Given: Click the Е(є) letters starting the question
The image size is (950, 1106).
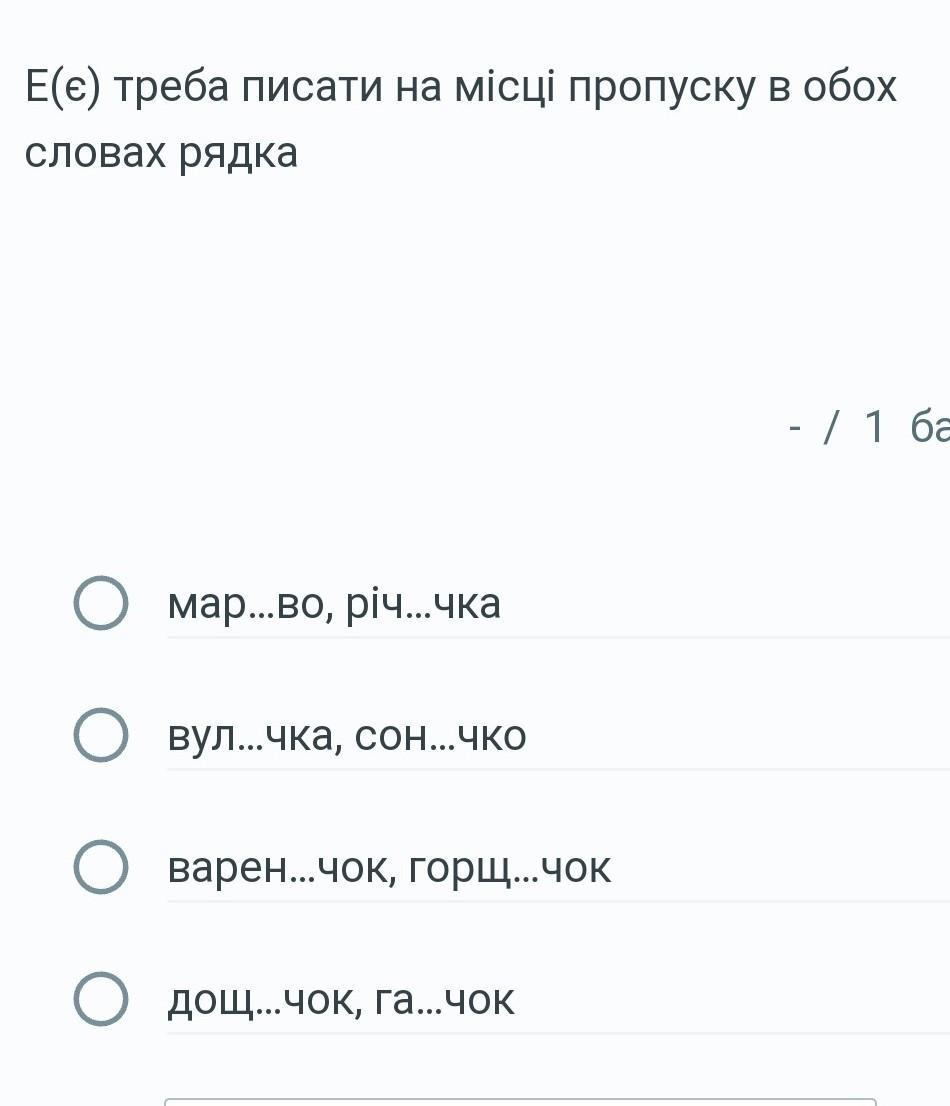Looking at the screenshot, I should point(62,88).
